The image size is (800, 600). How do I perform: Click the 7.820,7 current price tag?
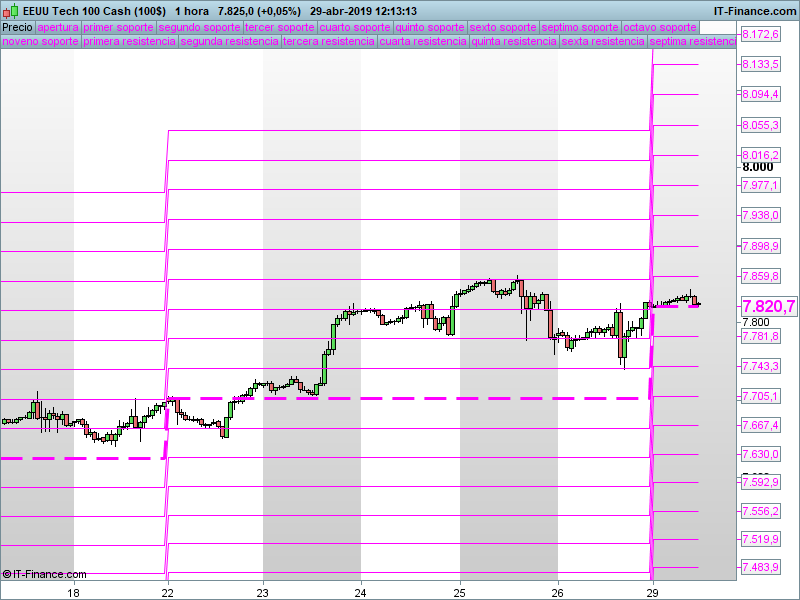pos(768,306)
